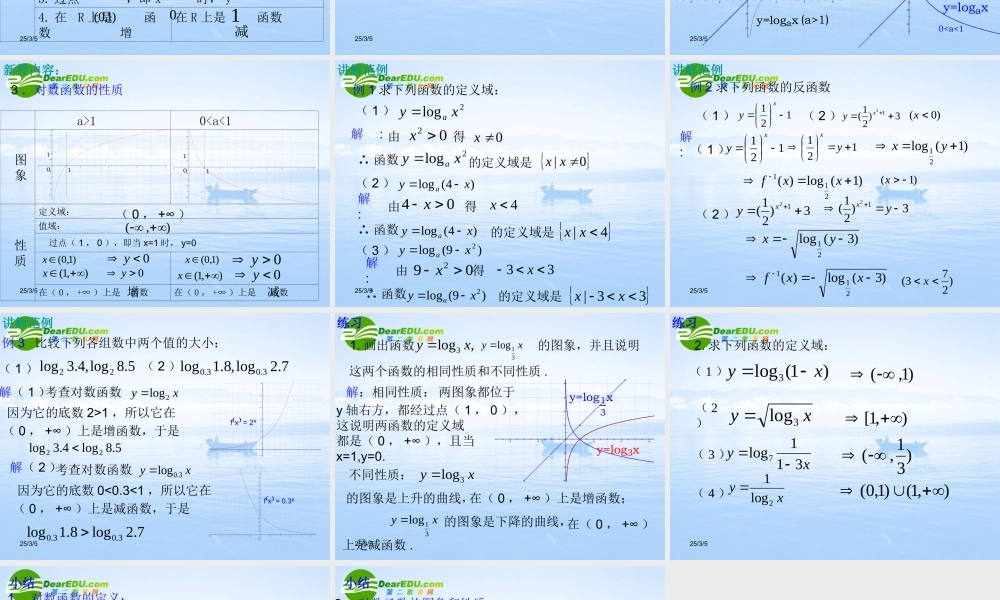
Task: Click the 图象 row label in the table
Action: [x=20, y=167]
